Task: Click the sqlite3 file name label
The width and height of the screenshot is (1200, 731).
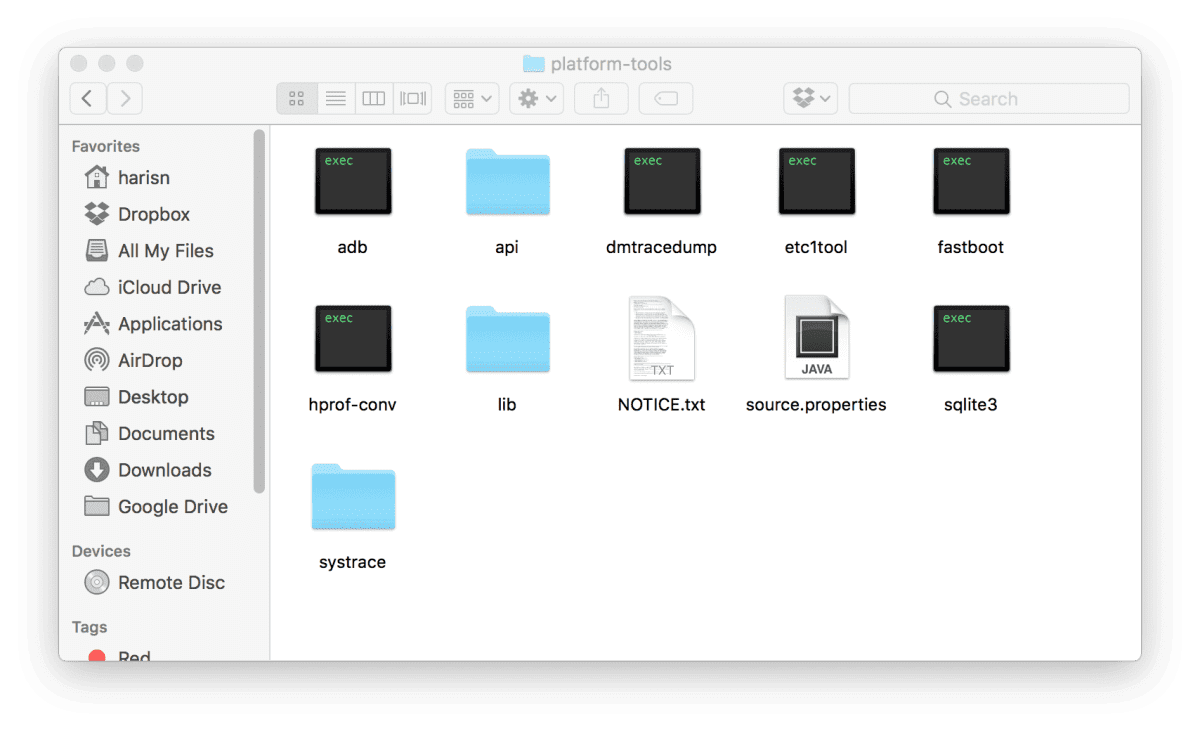Action: tap(971, 405)
